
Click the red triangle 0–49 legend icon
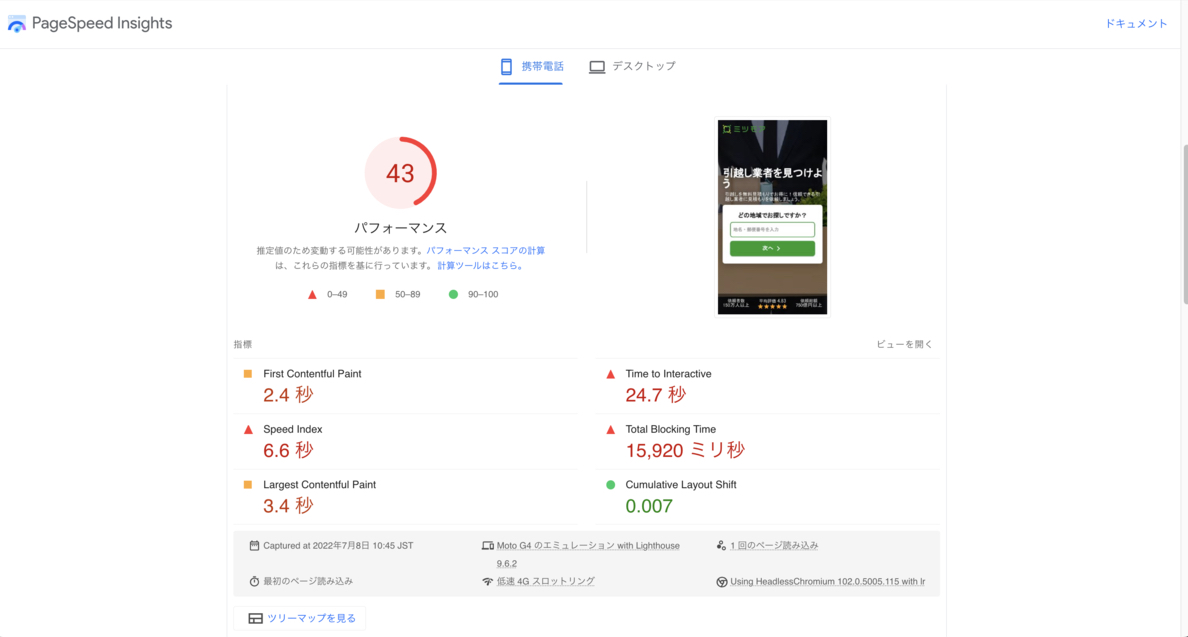pyautogui.click(x=312, y=295)
